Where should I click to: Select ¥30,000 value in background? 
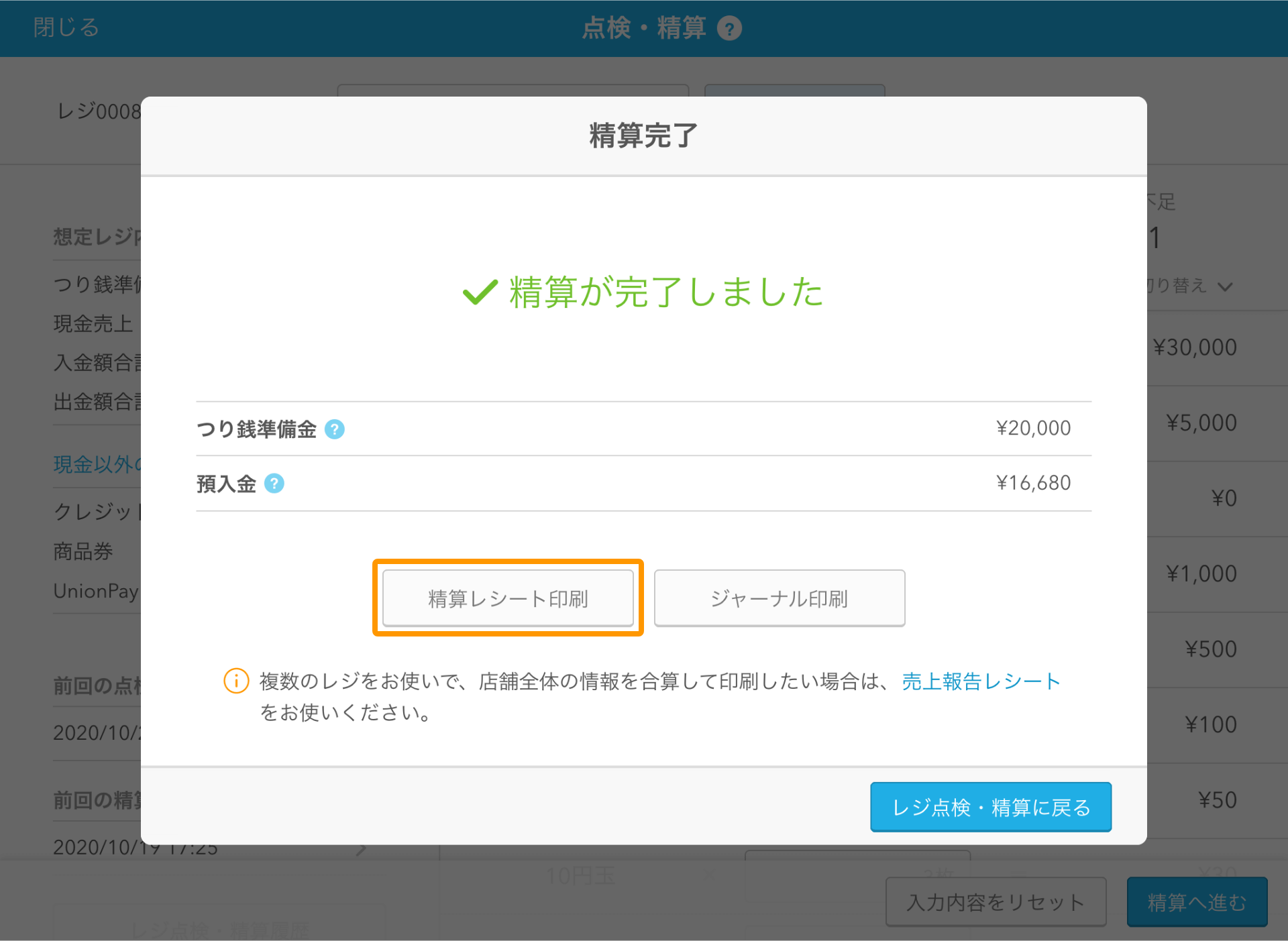pos(1195,347)
